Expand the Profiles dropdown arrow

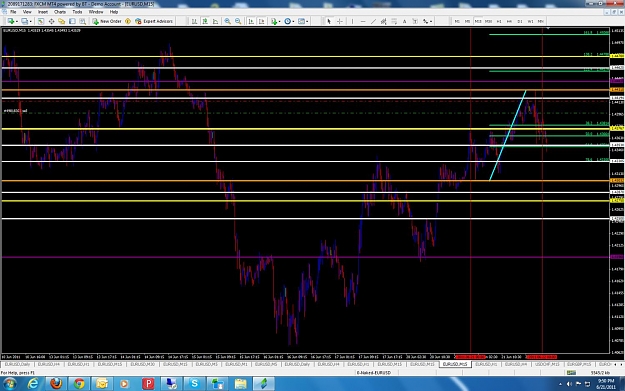pyautogui.click(x=30, y=22)
